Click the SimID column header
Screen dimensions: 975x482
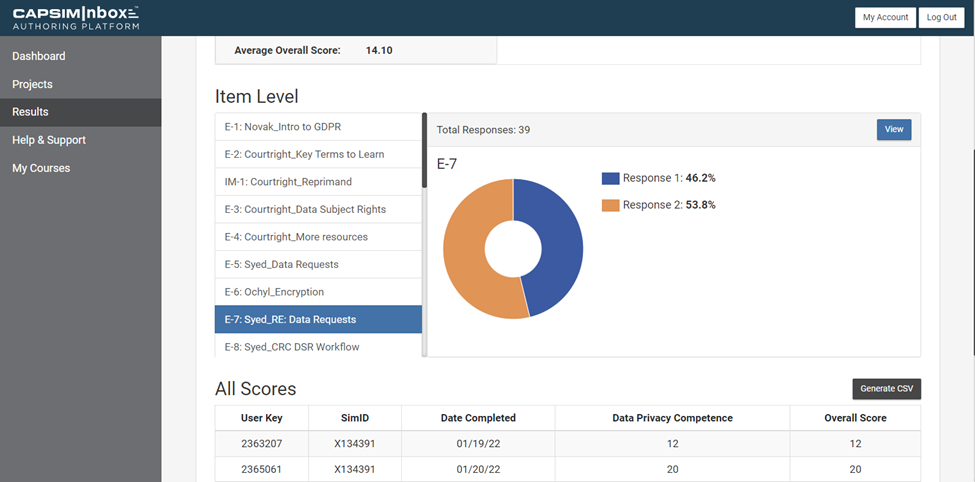pyautogui.click(x=354, y=418)
